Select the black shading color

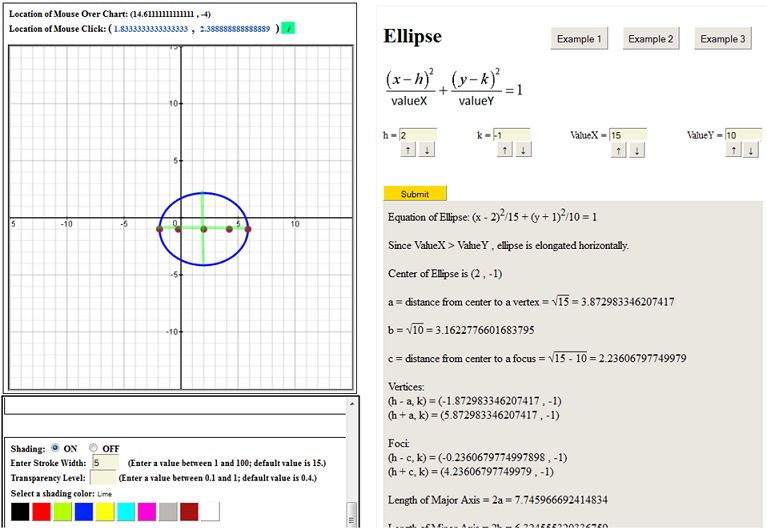point(20,511)
